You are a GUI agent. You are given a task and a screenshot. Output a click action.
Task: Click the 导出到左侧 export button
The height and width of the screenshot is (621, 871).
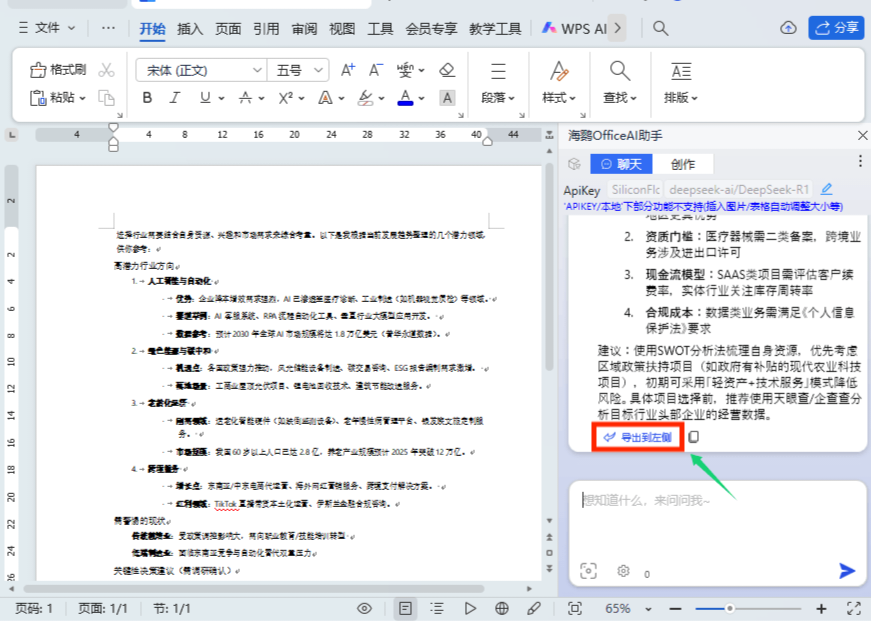click(x=639, y=437)
